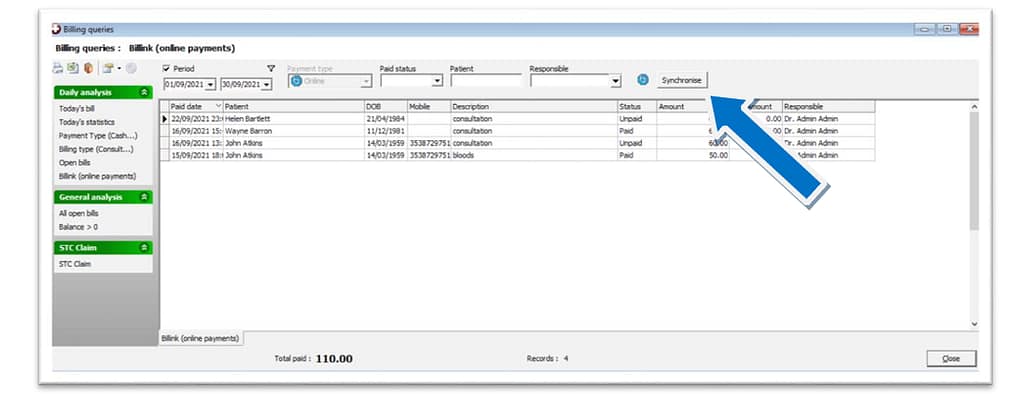Collapse the Daily analysis panel
1024x409 pixels.
pyautogui.click(x=145, y=92)
